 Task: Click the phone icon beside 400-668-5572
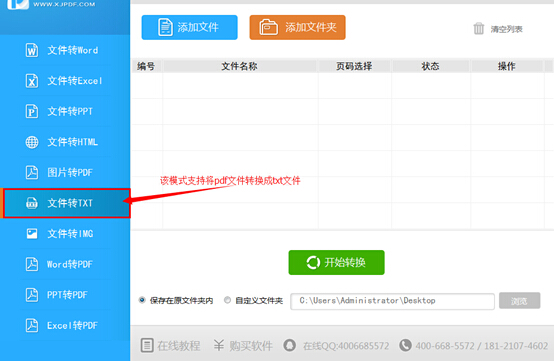(405, 345)
